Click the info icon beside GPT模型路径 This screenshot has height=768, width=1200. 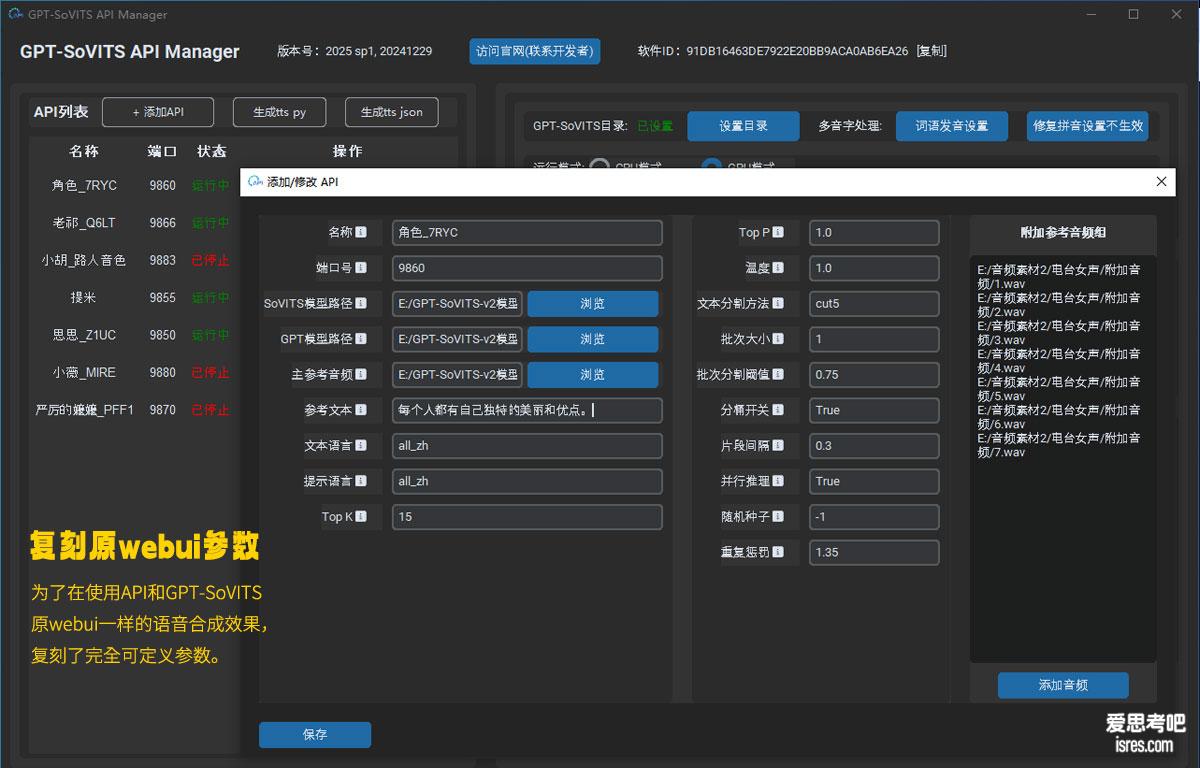tap(361, 339)
